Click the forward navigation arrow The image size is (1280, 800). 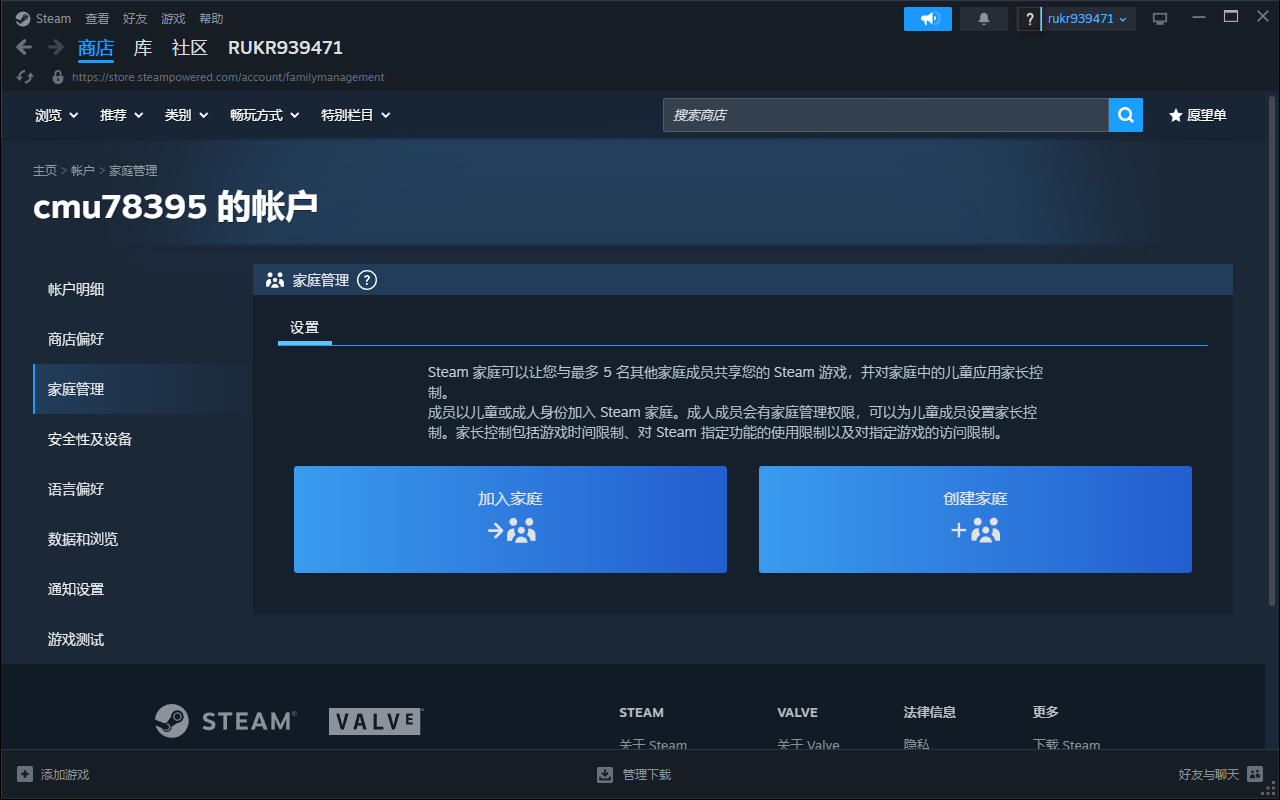tap(56, 47)
